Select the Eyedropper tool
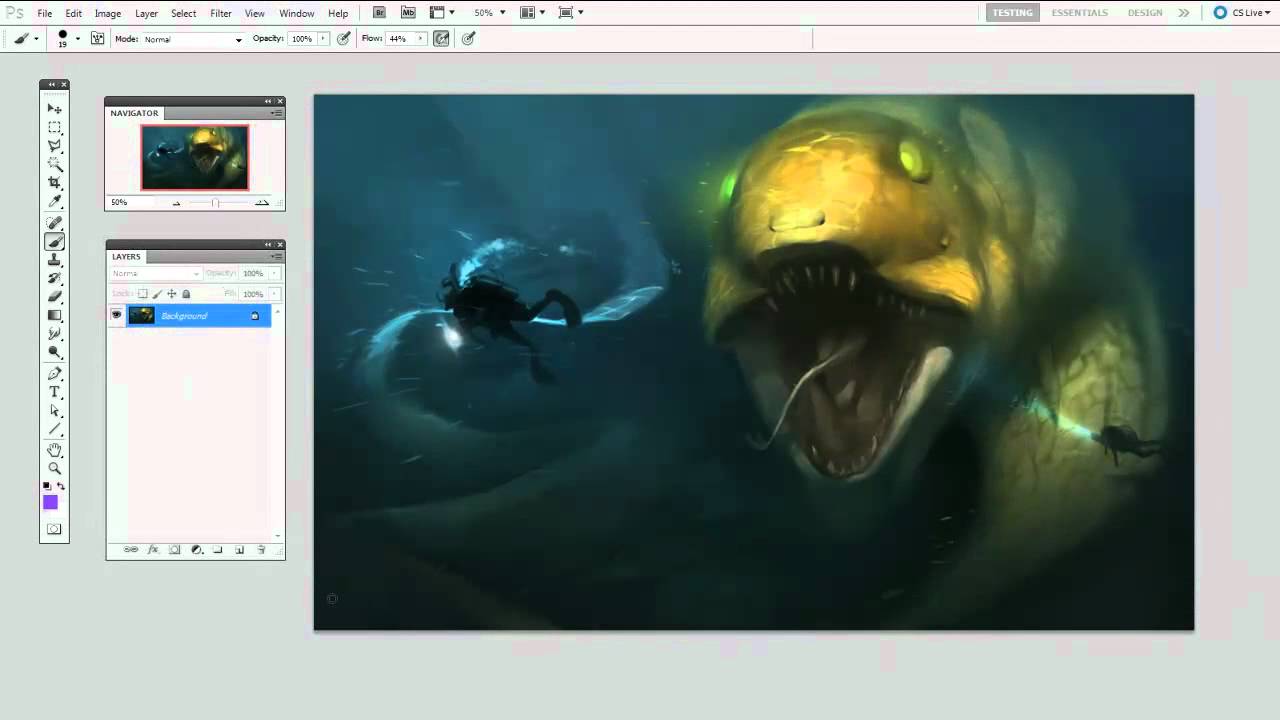Screen dimensions: 1280x720 55,203
